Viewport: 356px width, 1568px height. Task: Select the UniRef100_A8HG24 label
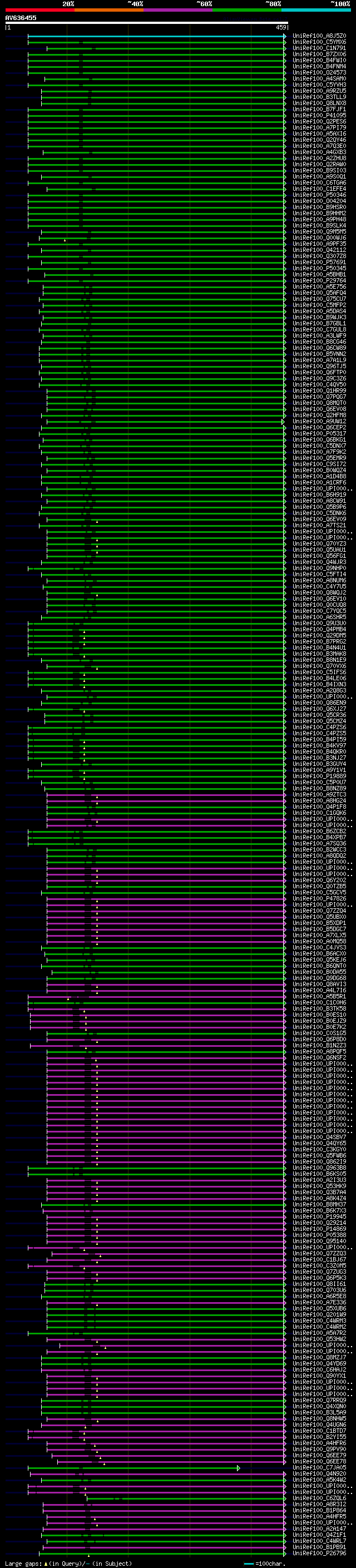319,800
